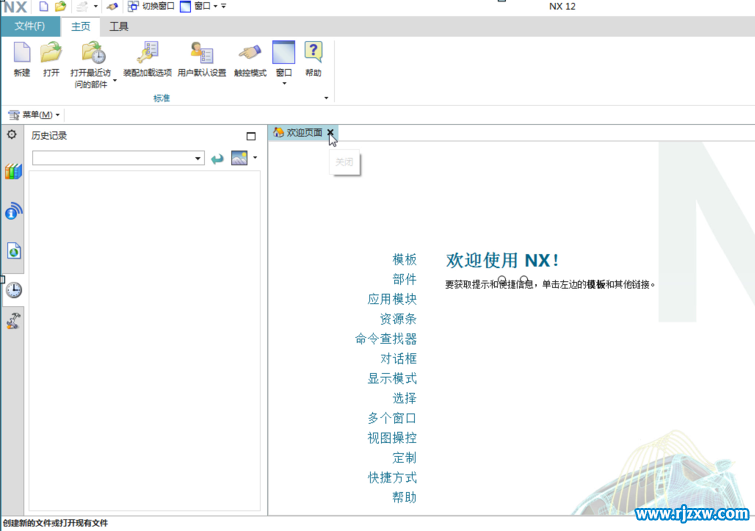The width and height of the screenshot is (755, 531).
Task: Open the books library tab in resource bar
Action: pos(13,171)
